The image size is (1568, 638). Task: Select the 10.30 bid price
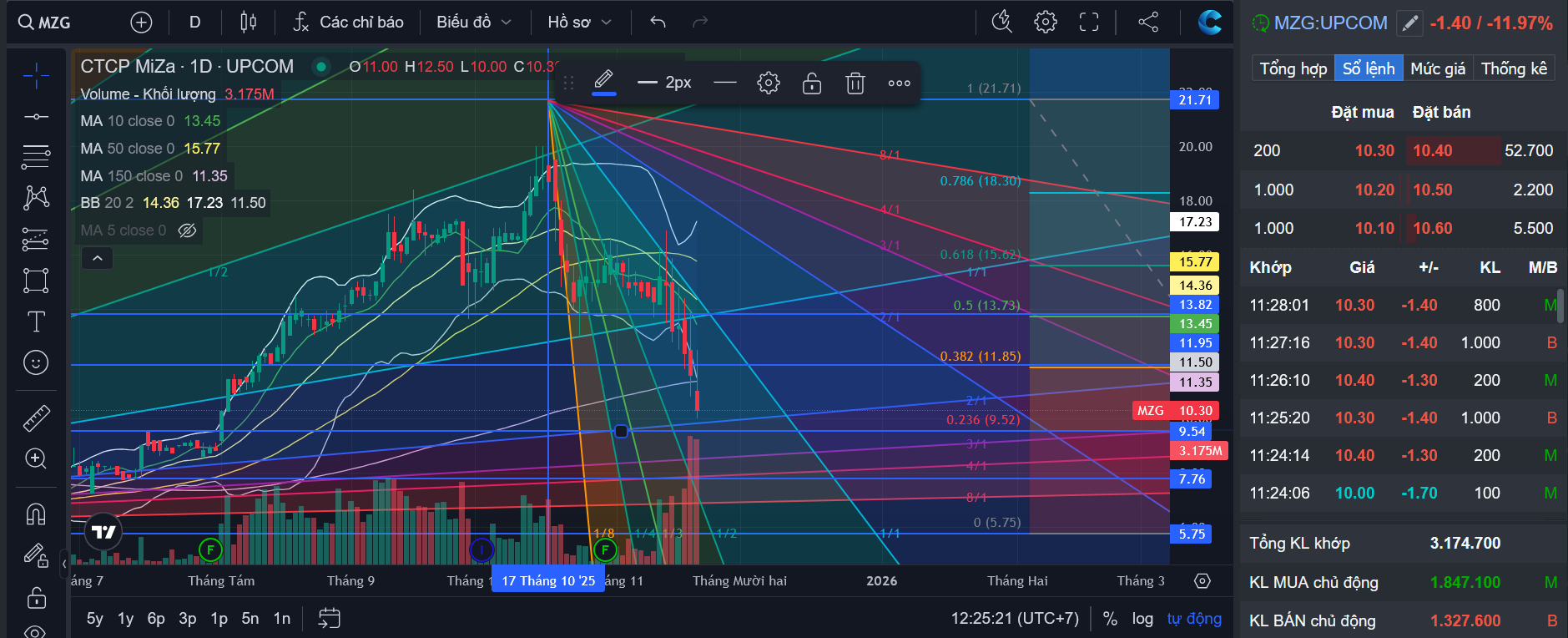click(1374, 151)
